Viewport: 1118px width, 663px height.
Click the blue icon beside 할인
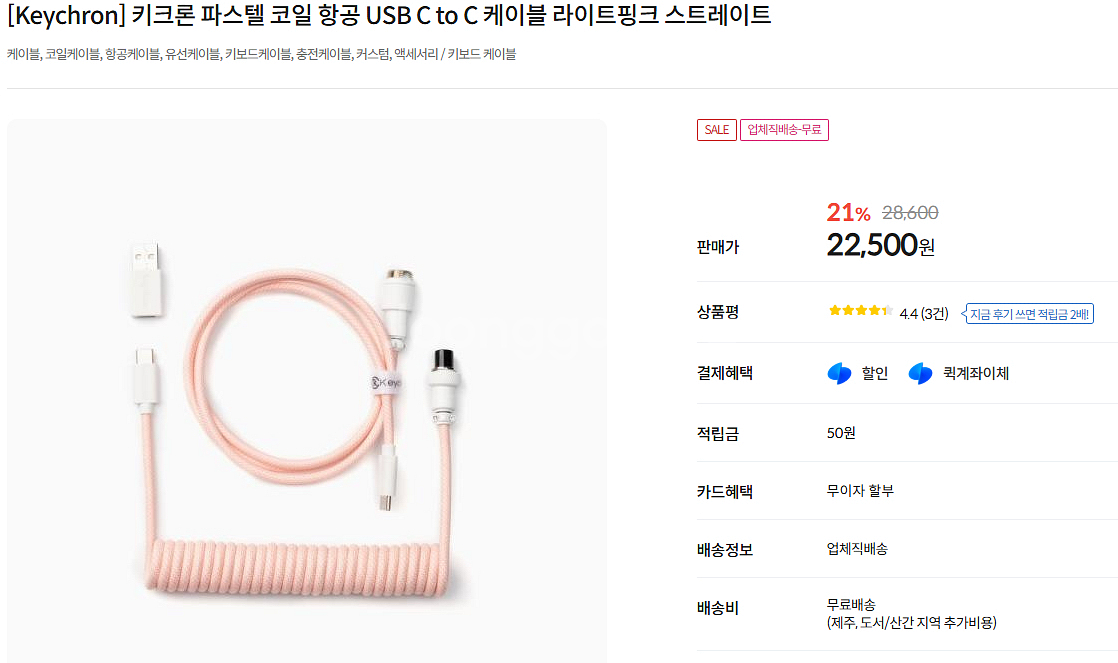[839, 374]
